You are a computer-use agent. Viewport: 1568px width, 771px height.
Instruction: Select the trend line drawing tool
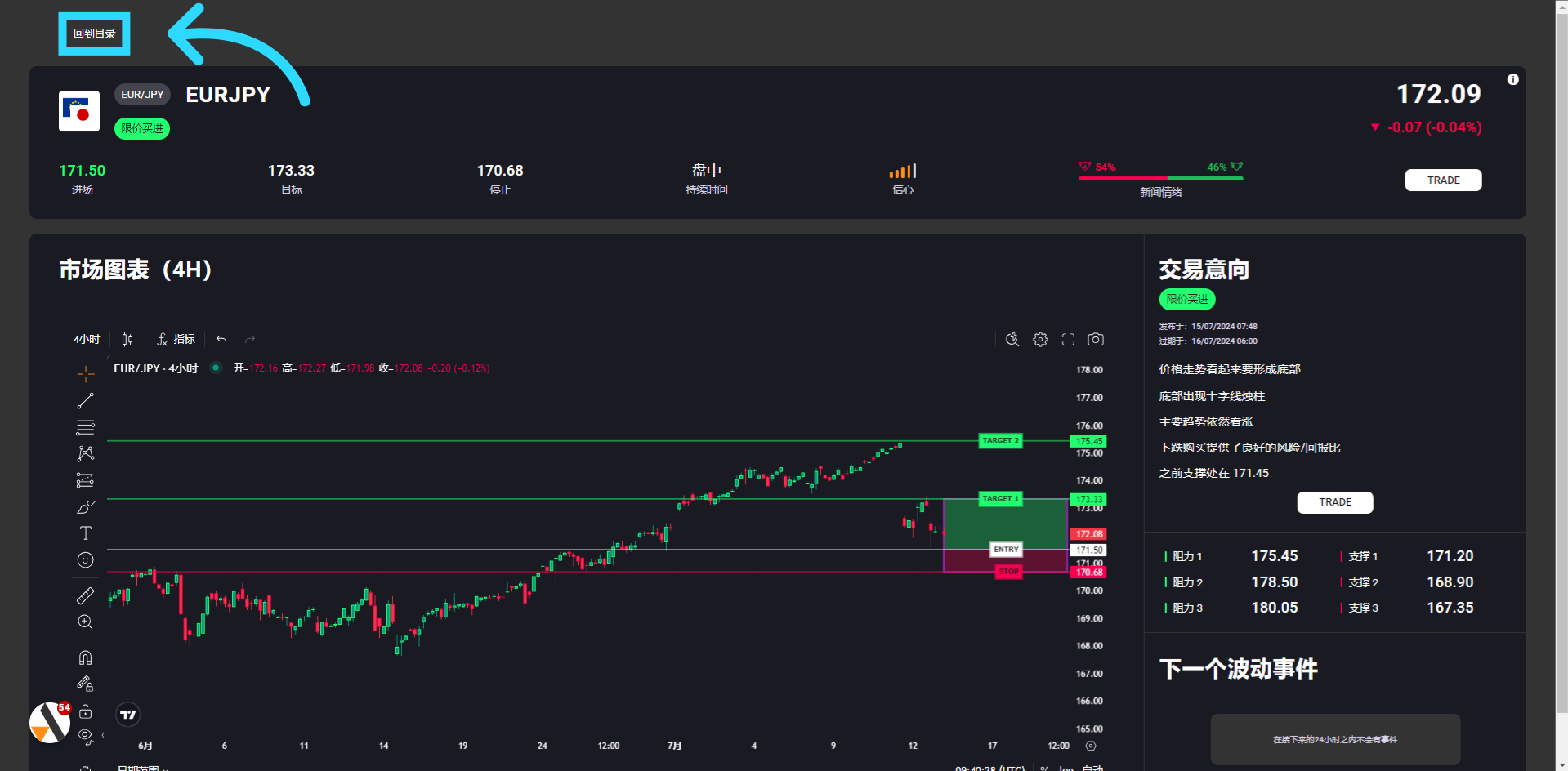coord(85,401)
